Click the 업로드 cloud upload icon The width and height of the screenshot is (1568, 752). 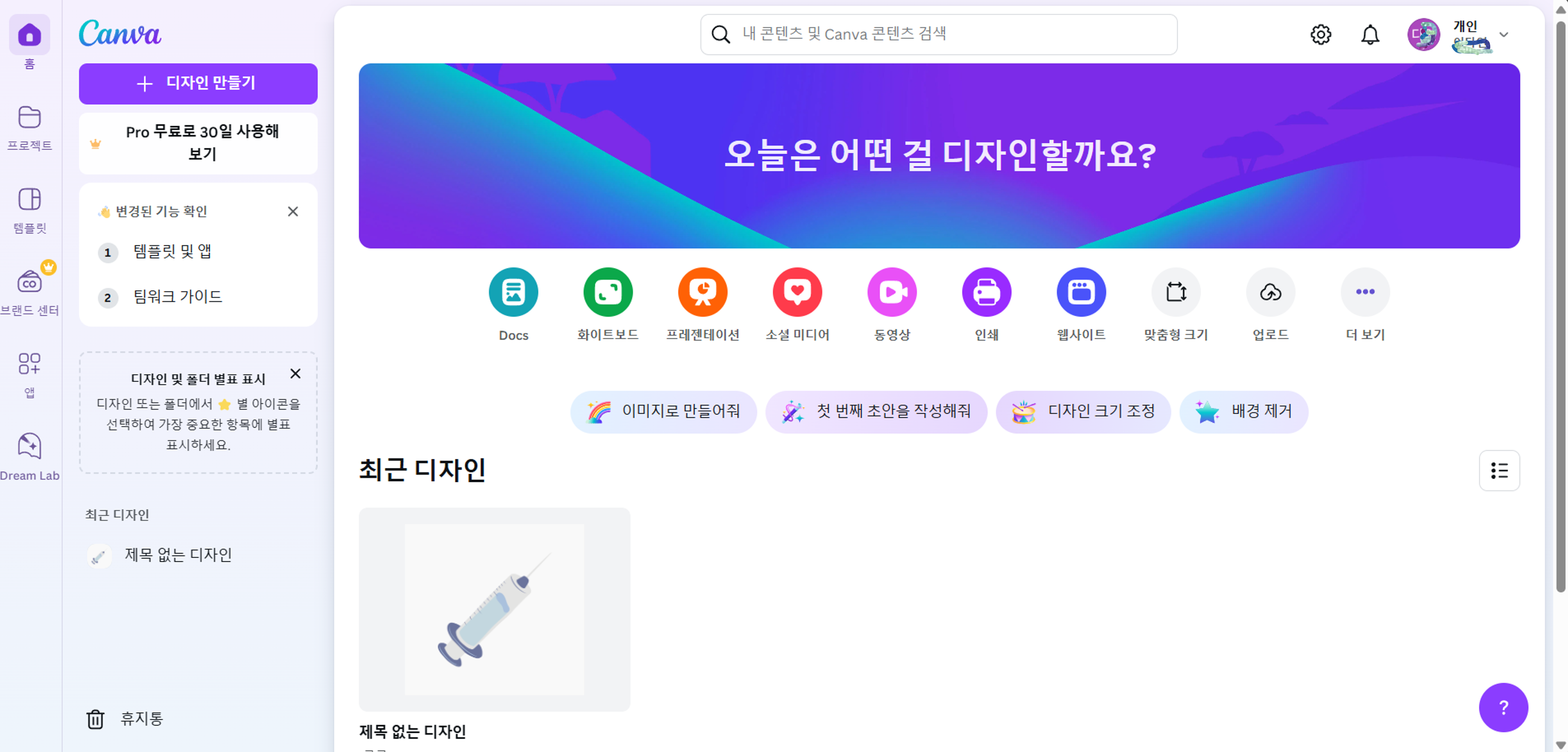pos(1270,292)
